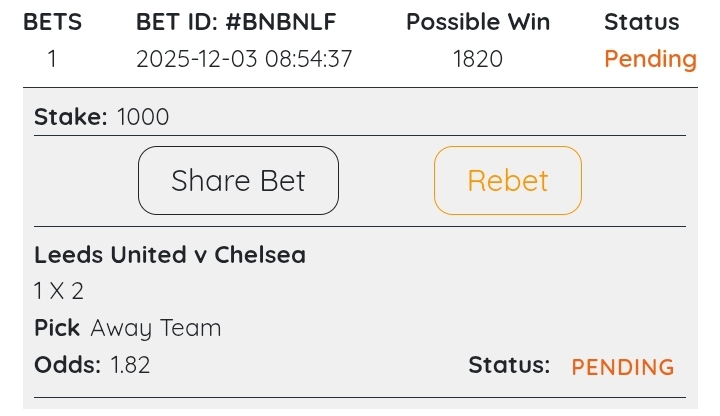
Task: Click the bold Status label beside odds
Action: [509, 365]
